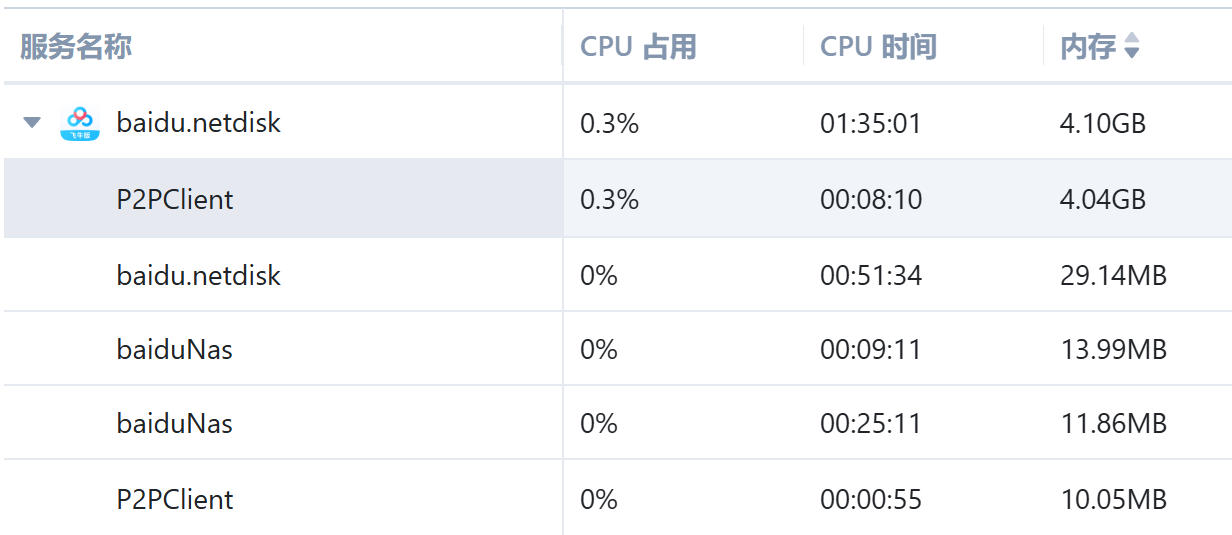Click the 00:08:10 CPU time cell
This screenshot has height=535, width=1232.
coord(870,199)
